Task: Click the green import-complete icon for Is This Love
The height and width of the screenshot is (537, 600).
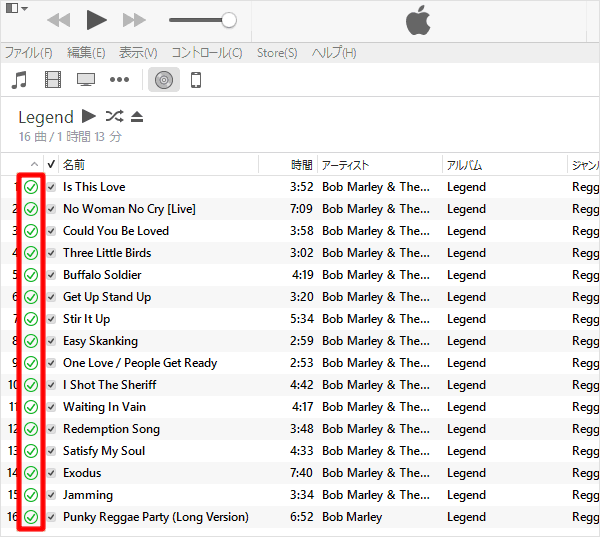Action: click(31, 187)
